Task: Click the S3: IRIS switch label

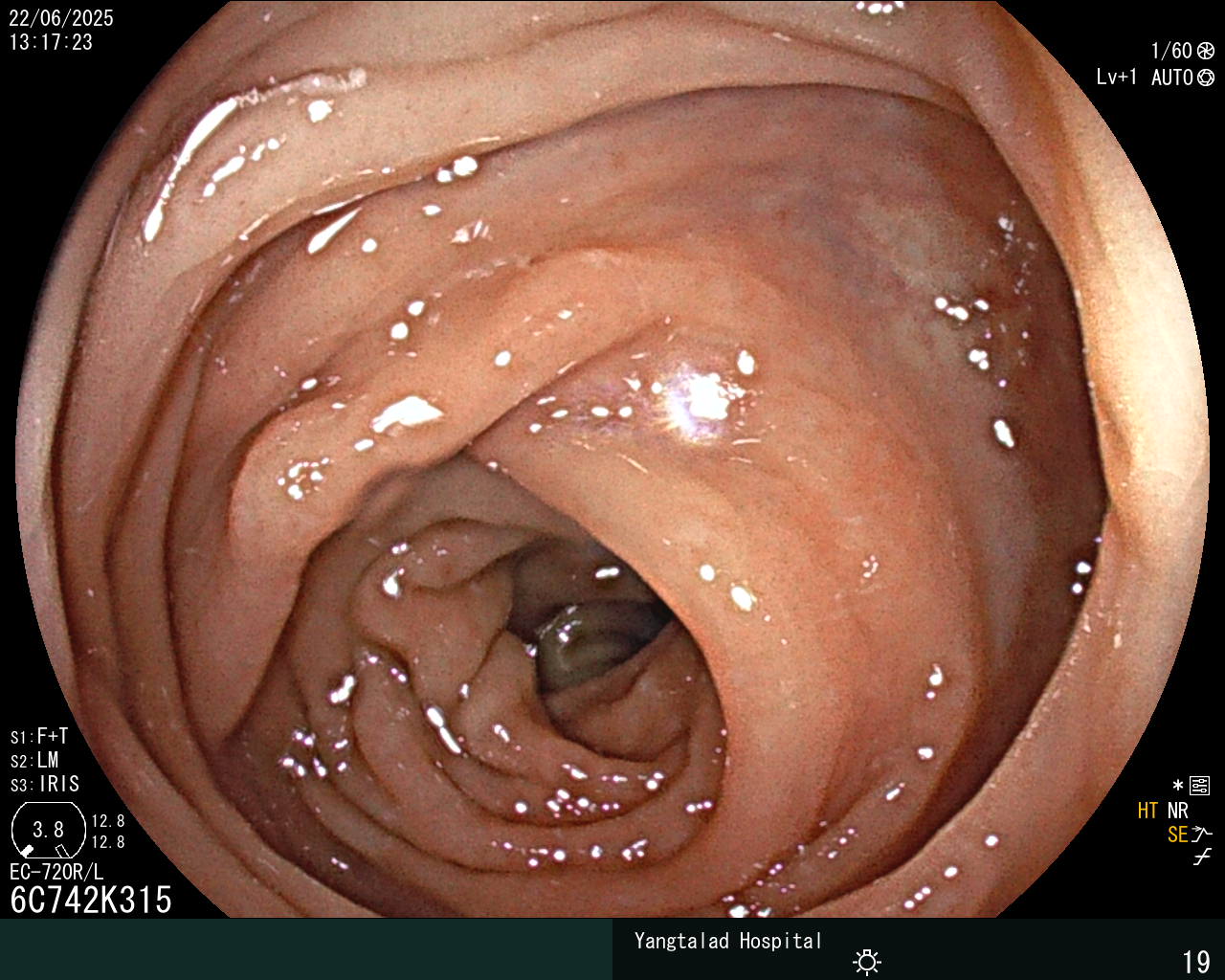Action: click(x=45, y=784)
